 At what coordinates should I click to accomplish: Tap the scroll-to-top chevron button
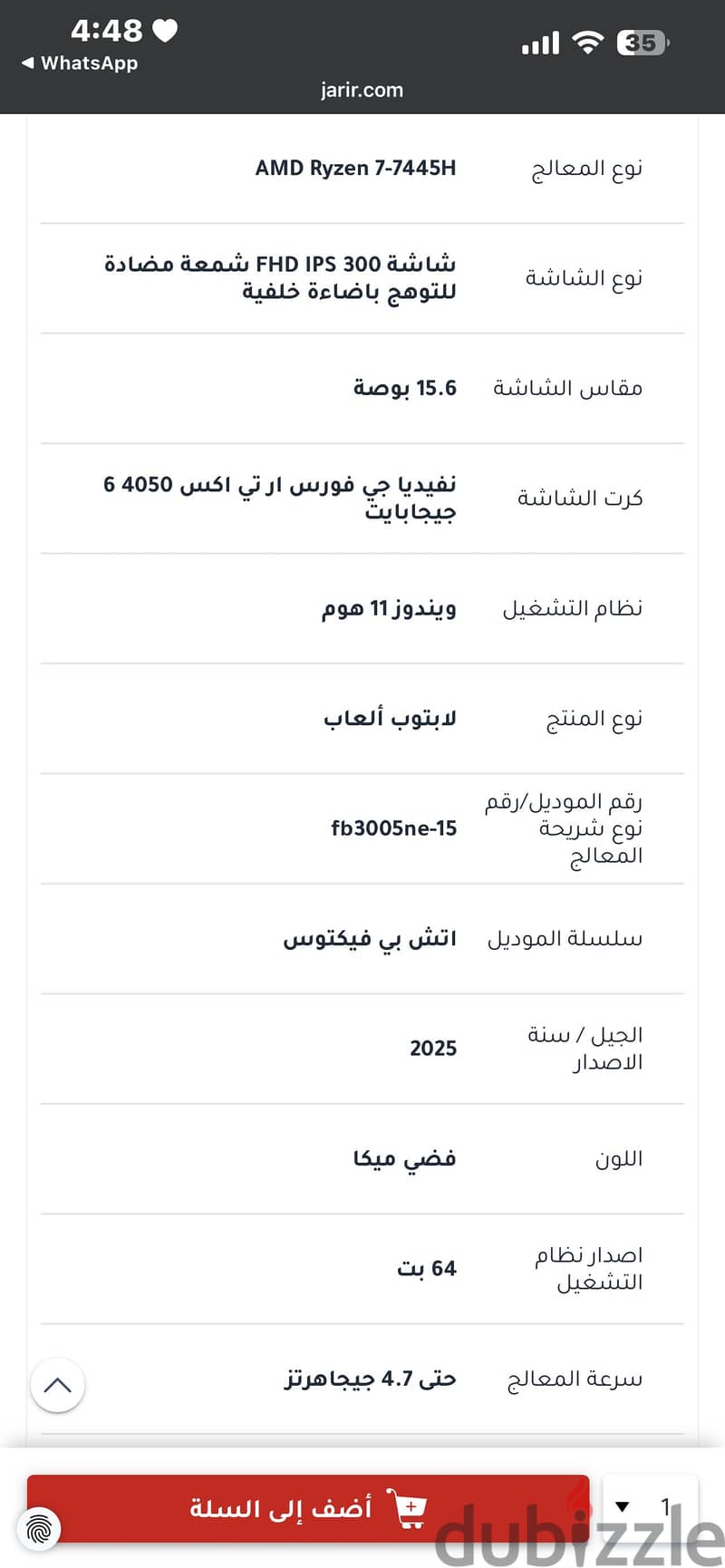pos(57,1385)
